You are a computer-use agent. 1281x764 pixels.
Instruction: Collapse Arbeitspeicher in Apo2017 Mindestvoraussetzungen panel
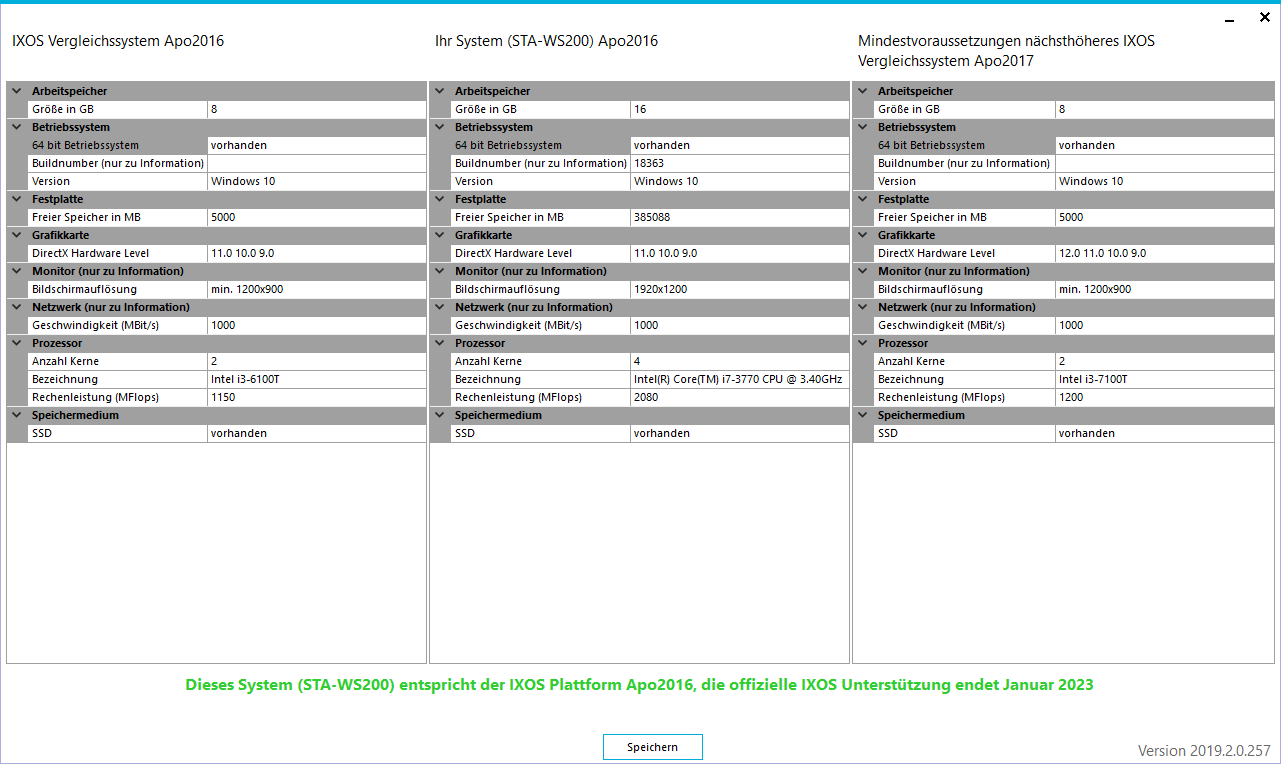click(862, 91)
